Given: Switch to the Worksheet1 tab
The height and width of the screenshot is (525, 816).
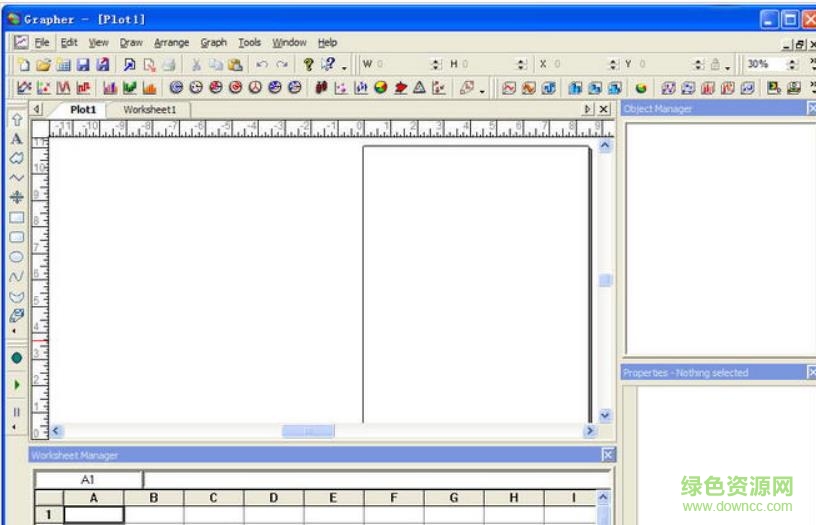Looking at the screenshot, I should [x=150, y=109].
